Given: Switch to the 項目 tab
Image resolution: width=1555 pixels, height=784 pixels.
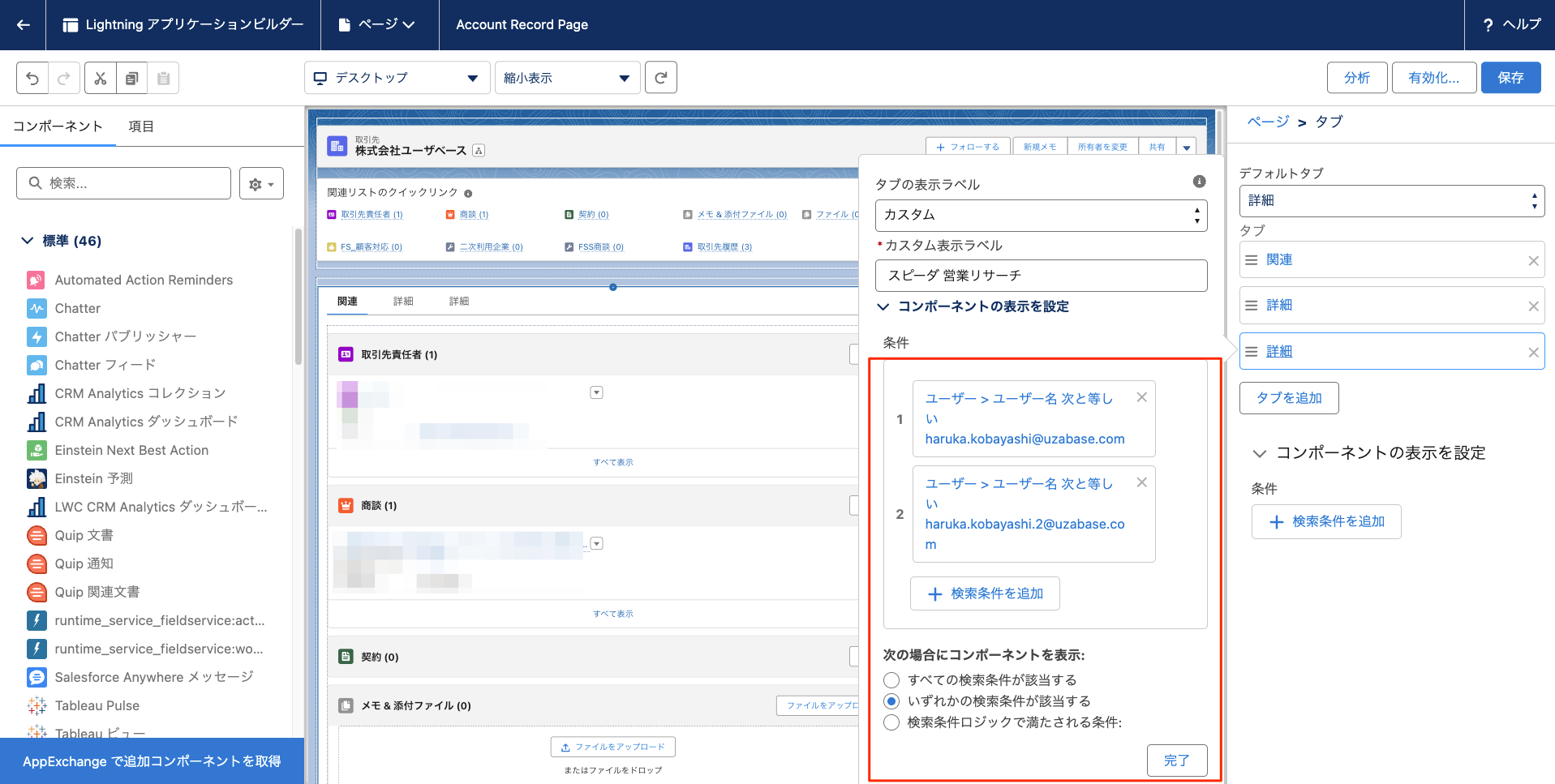Looking at the screenshot, I should coord(141,126).
